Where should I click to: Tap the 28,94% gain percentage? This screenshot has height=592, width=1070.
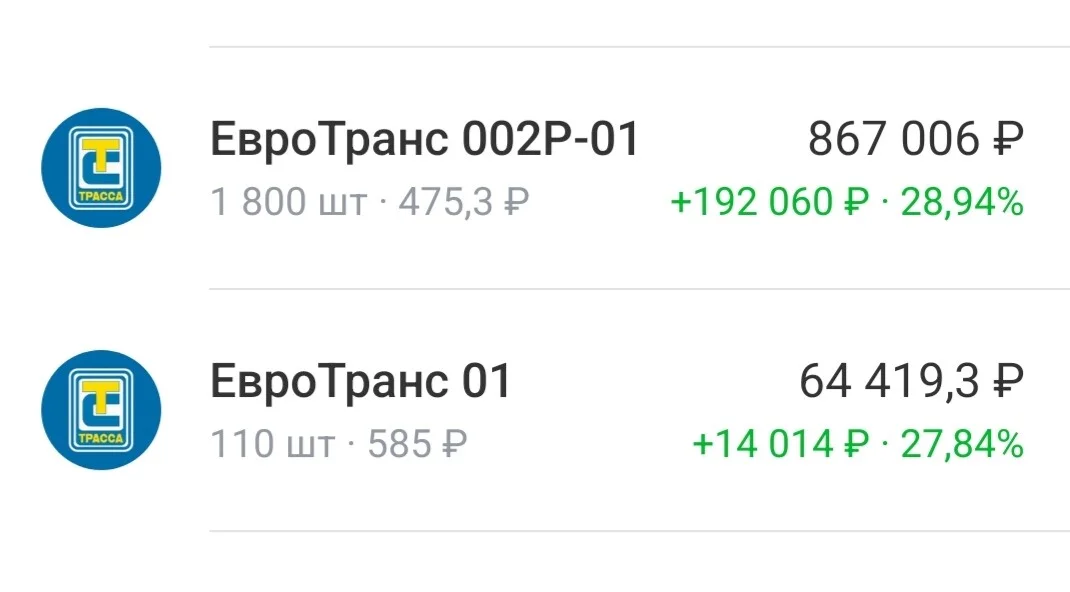click(x=962, y=203)
